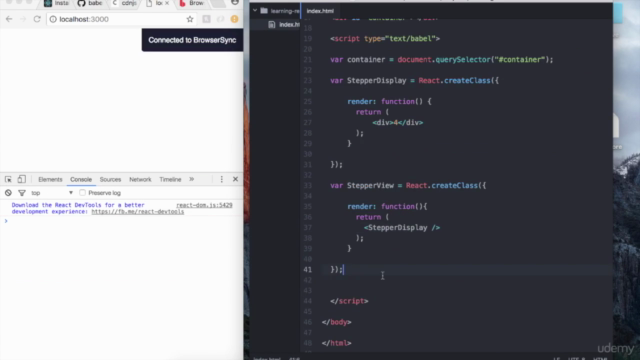The width and height of the screenshot is (640, 360).
Task: Click index.html file icon in sidebar
Action: pyautogui.click(x=272, y=24)
